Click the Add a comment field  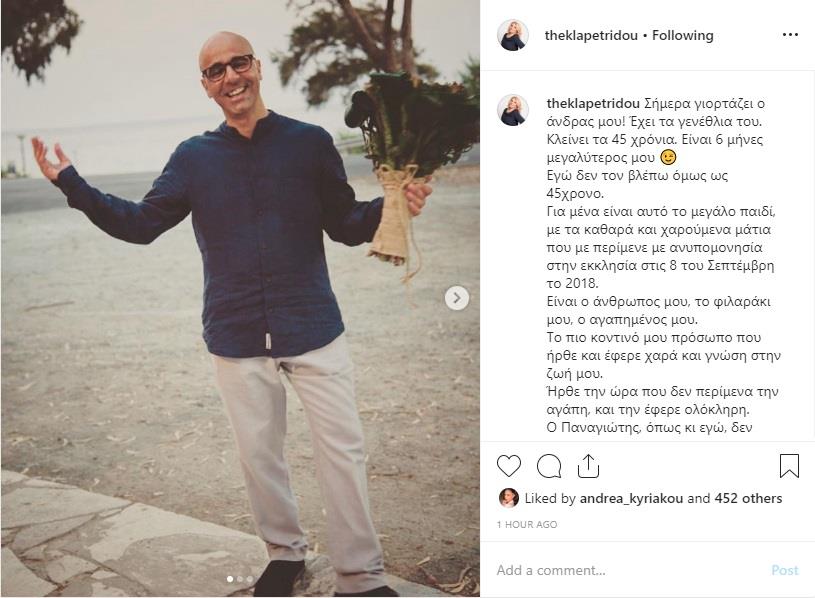(620, 570)
